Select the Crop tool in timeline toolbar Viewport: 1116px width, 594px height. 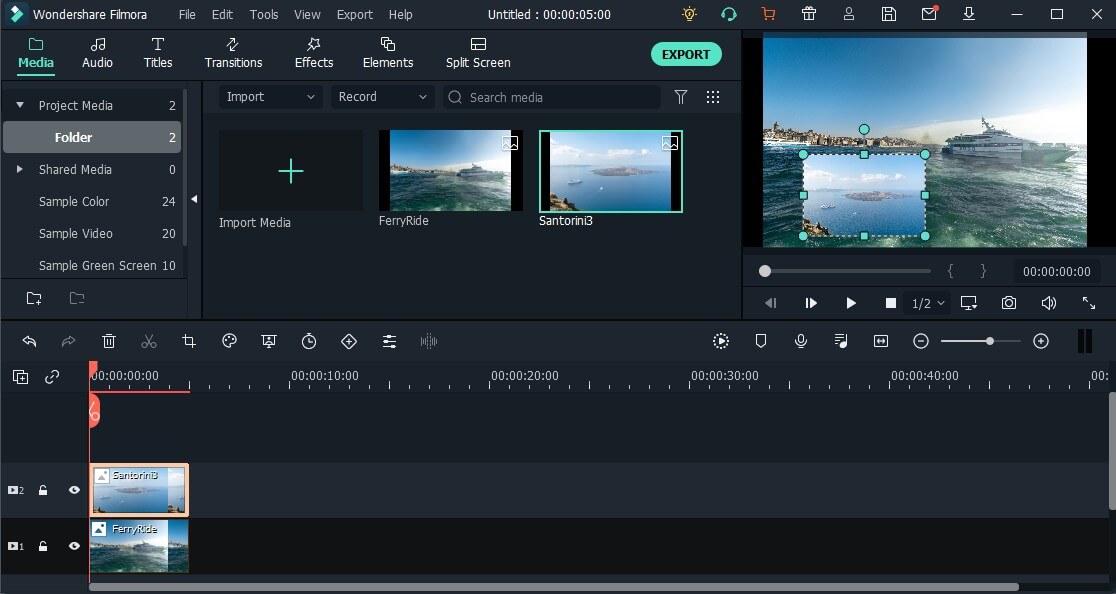pos(189,341)
